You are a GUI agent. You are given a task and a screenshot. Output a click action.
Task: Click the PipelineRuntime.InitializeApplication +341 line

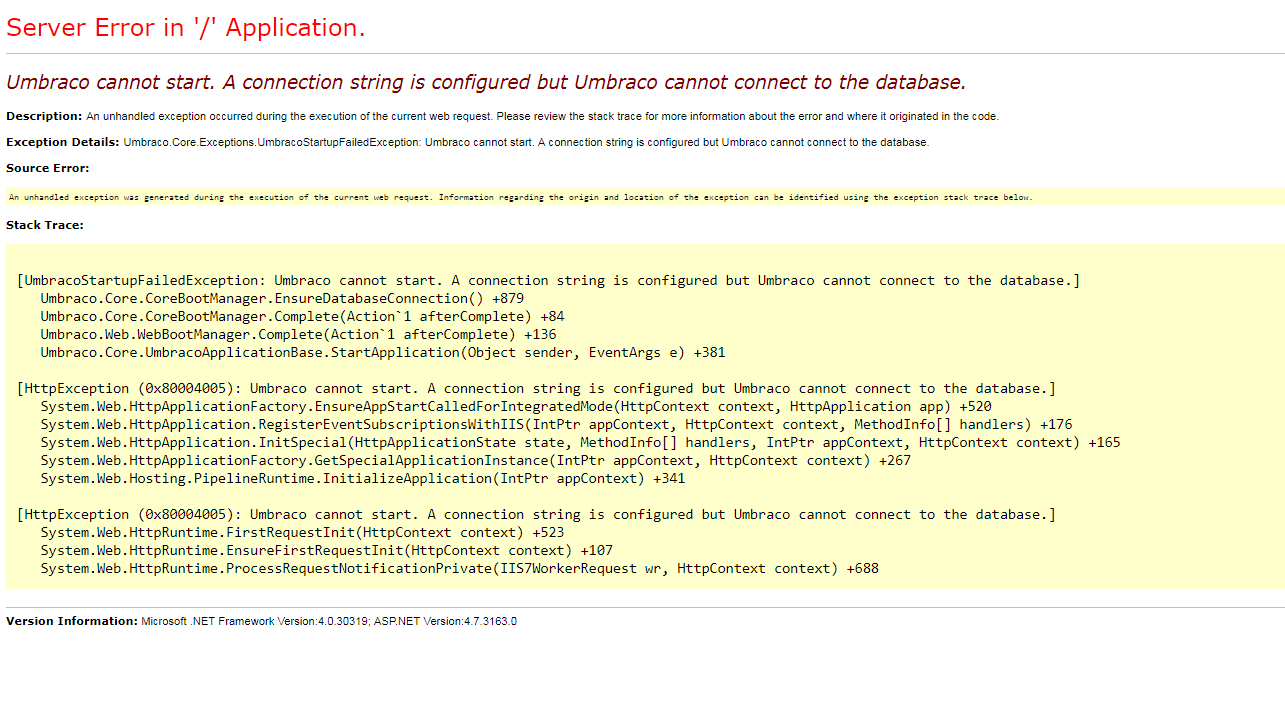(x=363, y=478)
